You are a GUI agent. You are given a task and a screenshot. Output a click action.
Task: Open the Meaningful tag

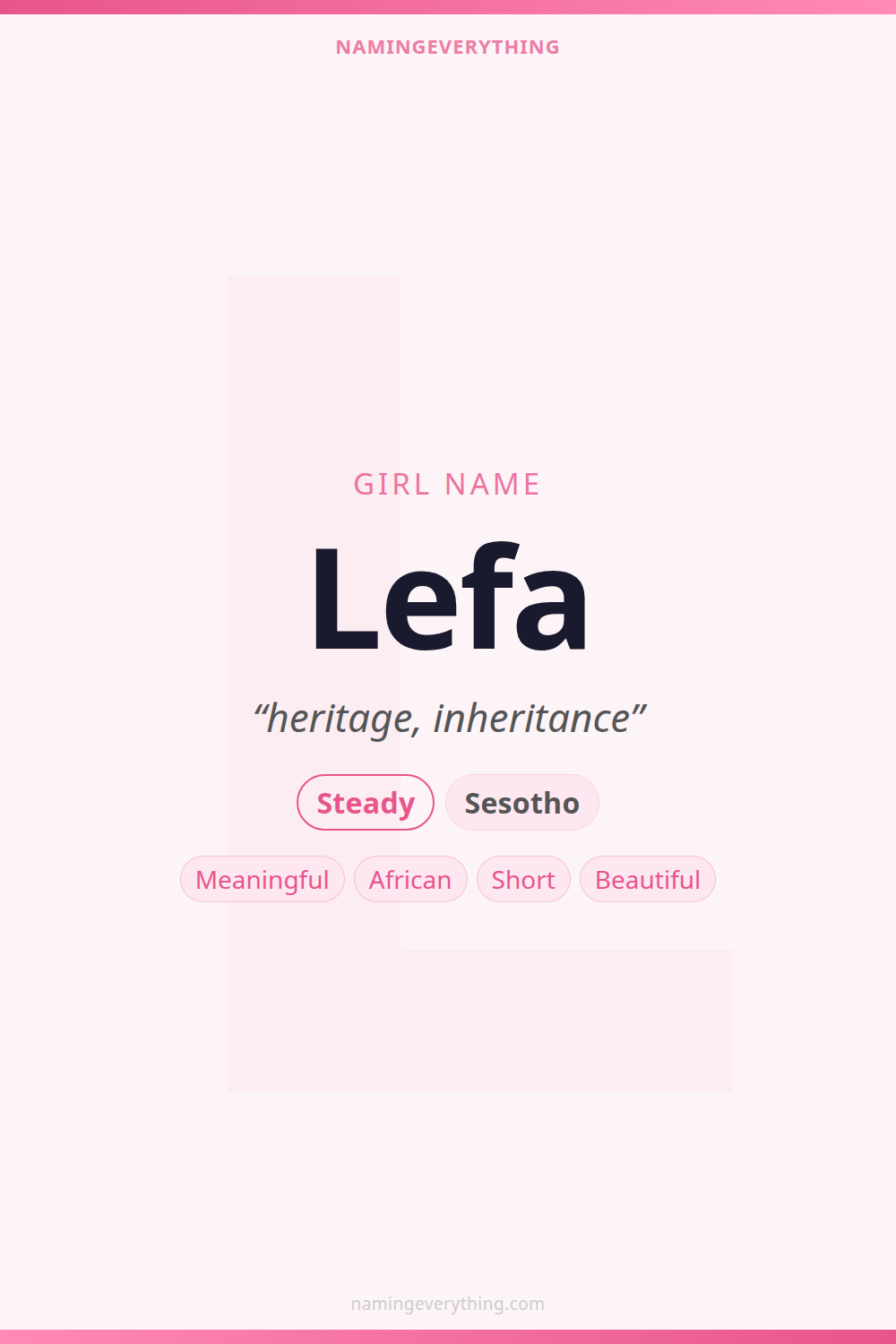263,880
